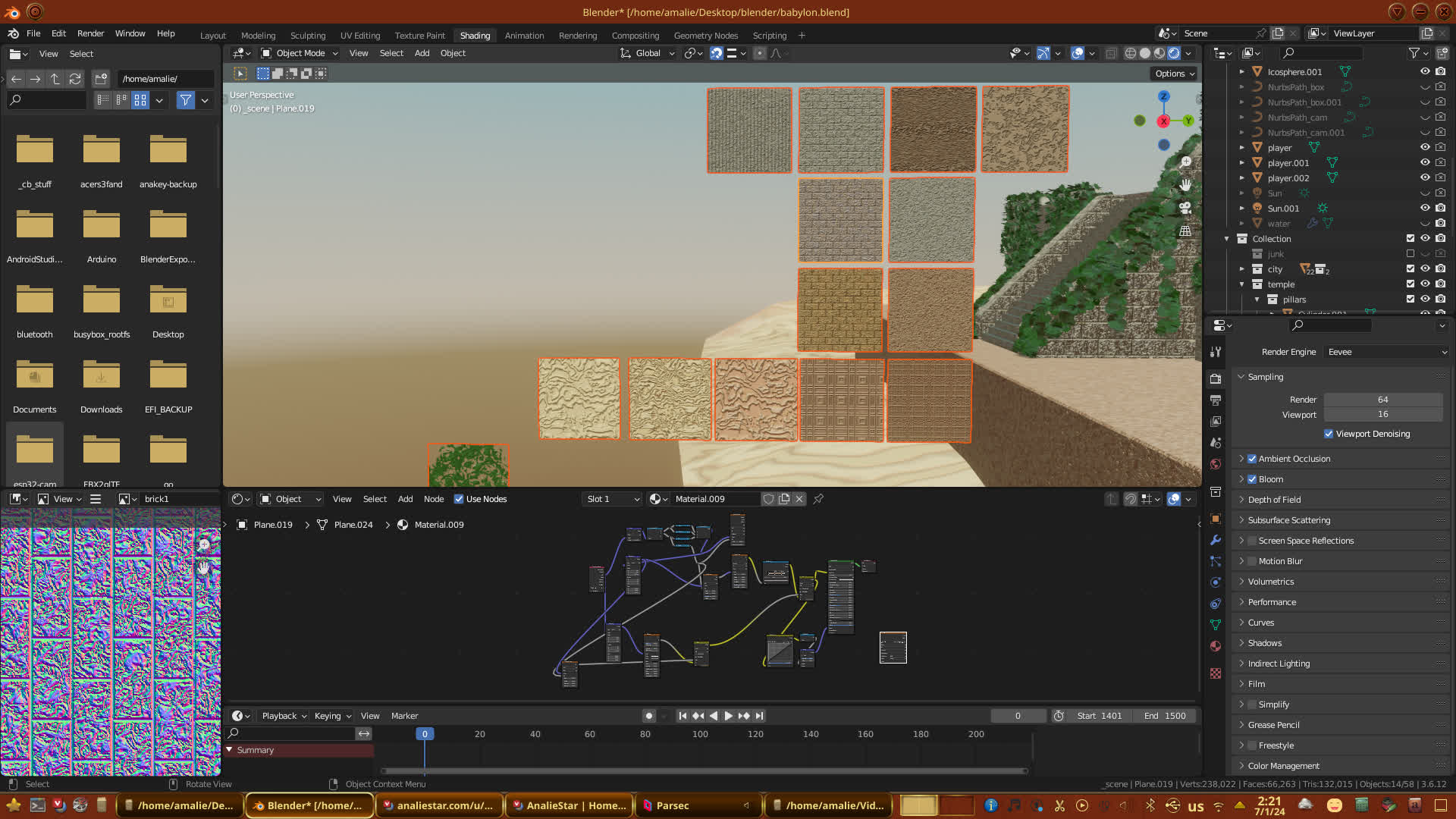The image size is (1456, 819).
Task: Click the viewport Options button
Action: tap(1175, 74)
